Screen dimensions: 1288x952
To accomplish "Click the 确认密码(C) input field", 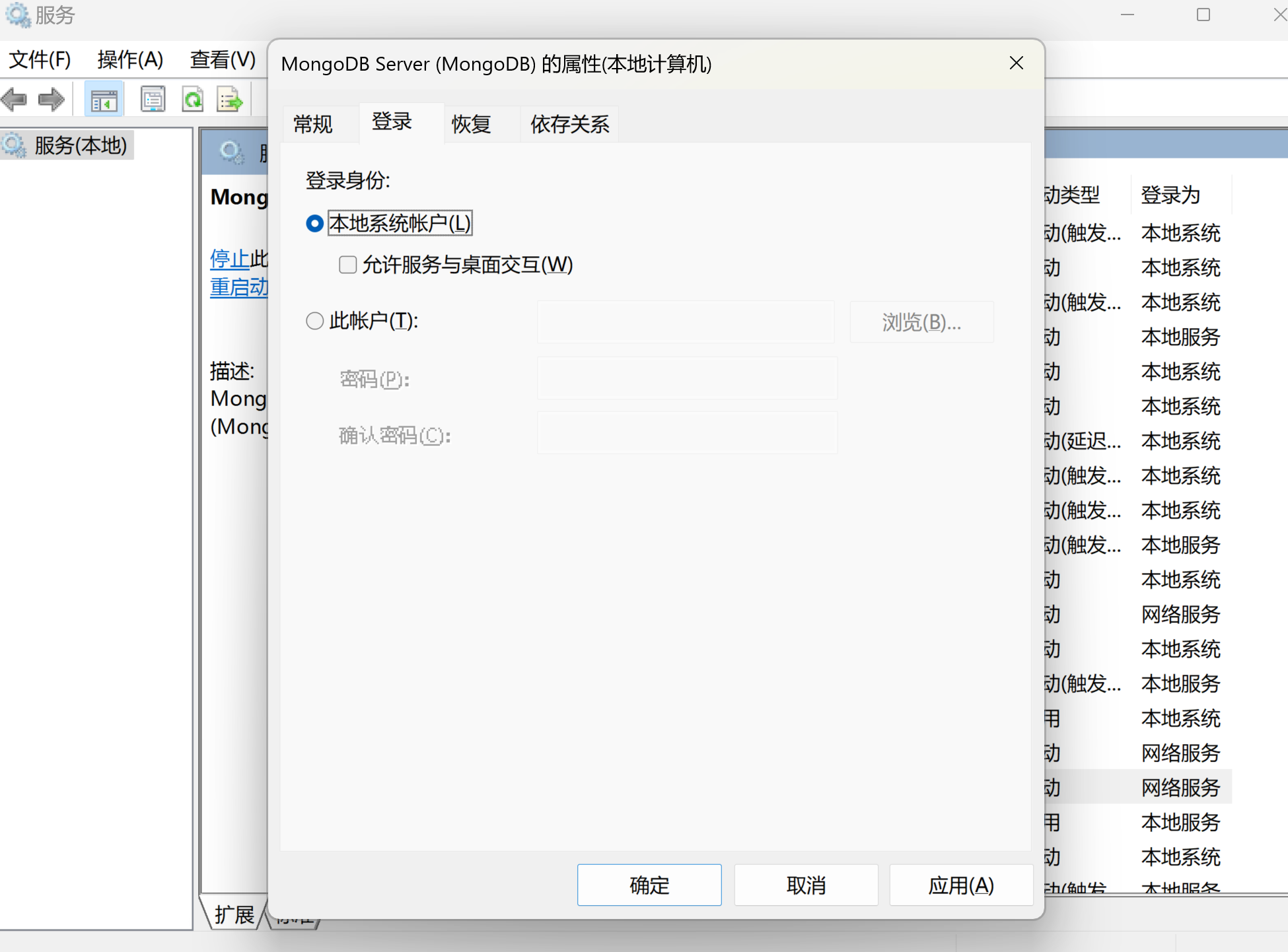I will click(687, 433).
